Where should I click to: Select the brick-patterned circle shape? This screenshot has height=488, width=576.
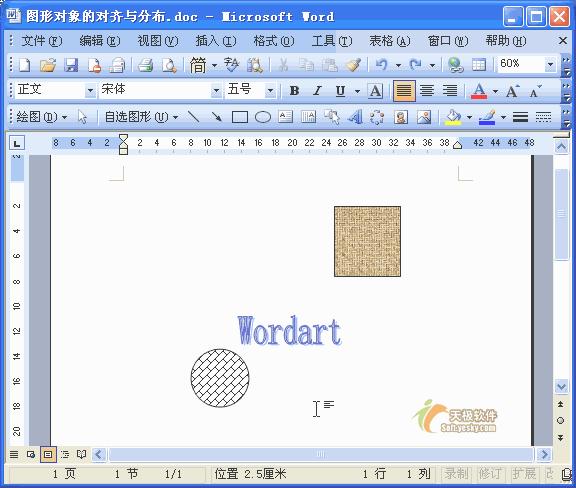click(220, 378)
